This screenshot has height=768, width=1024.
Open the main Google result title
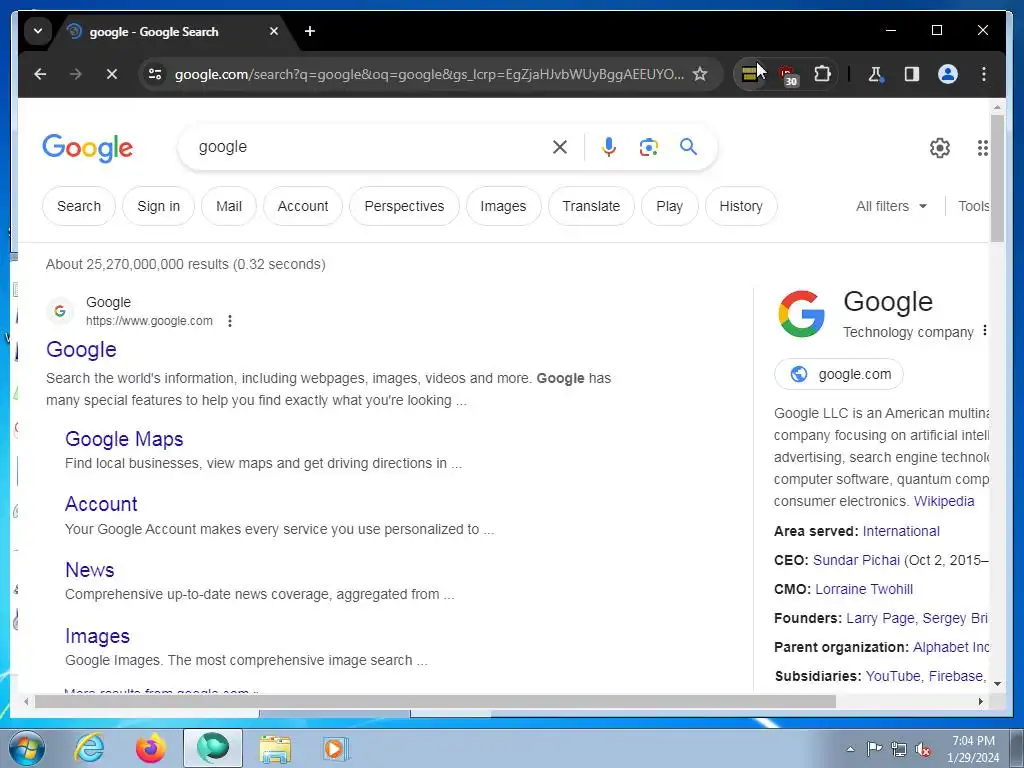coord(81,349)
